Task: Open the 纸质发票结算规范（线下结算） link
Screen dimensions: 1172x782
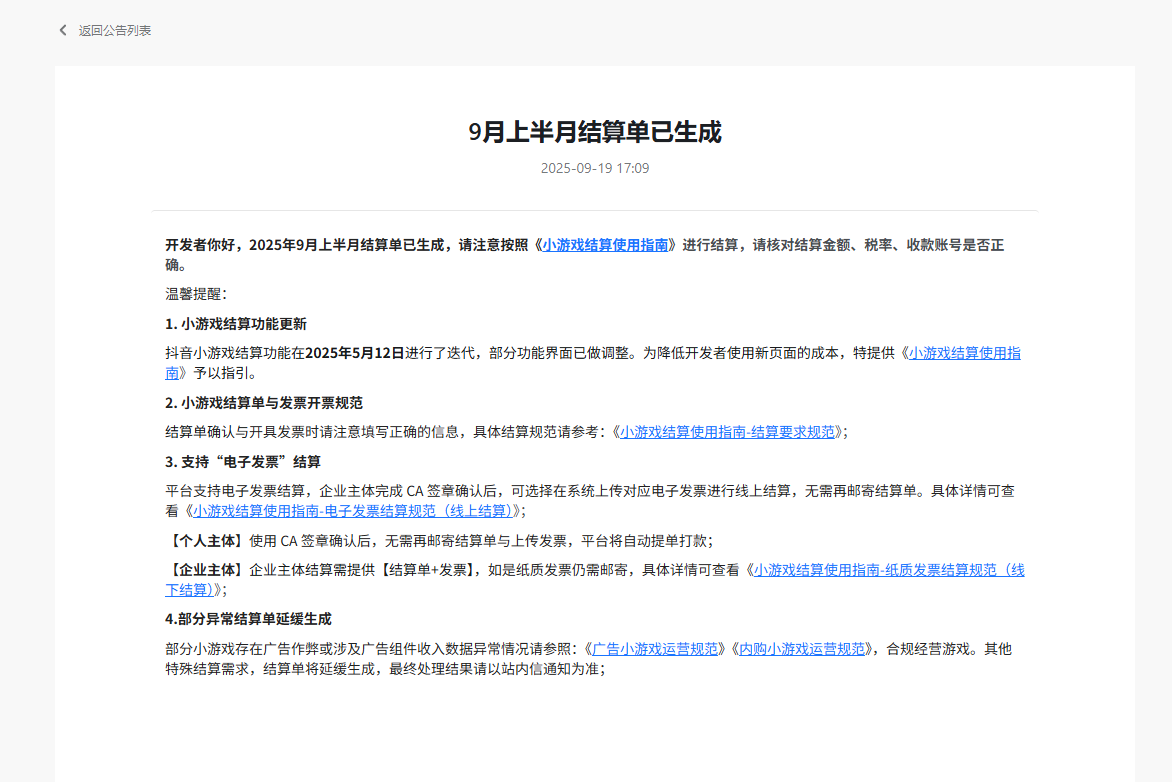Action: point(888,570)
